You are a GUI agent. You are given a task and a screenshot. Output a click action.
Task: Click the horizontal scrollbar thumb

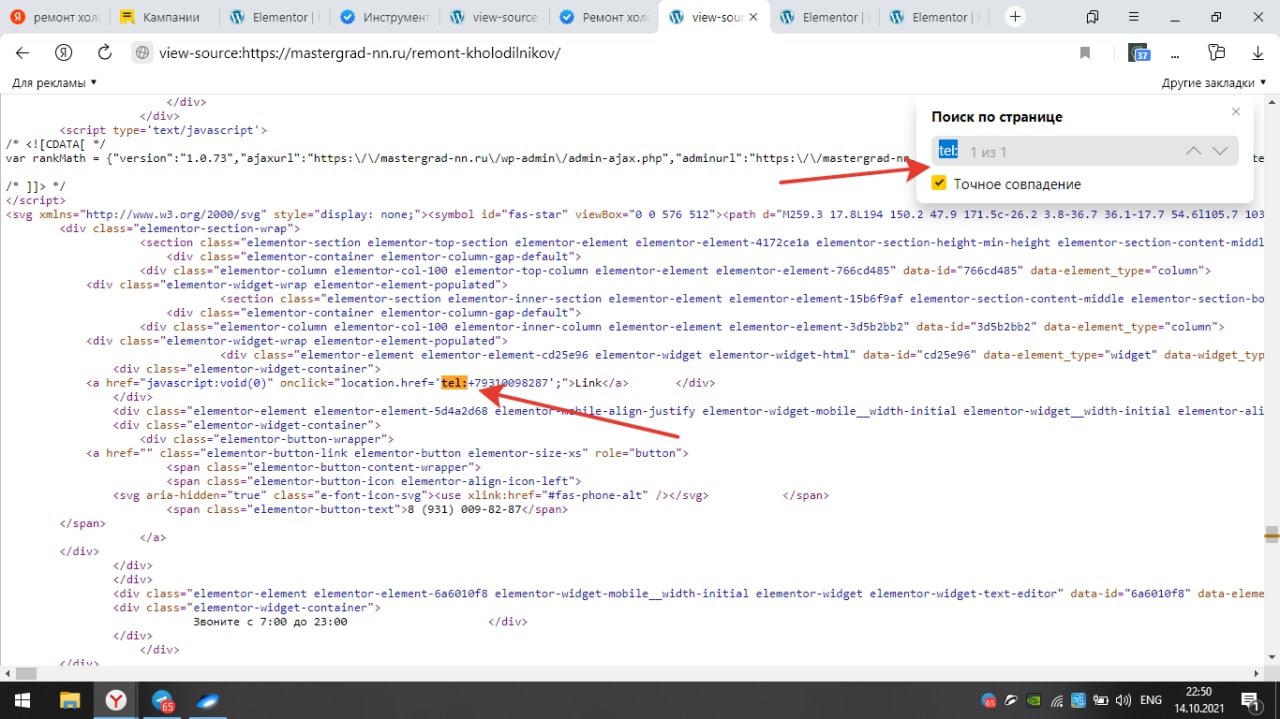pos(25,673)
